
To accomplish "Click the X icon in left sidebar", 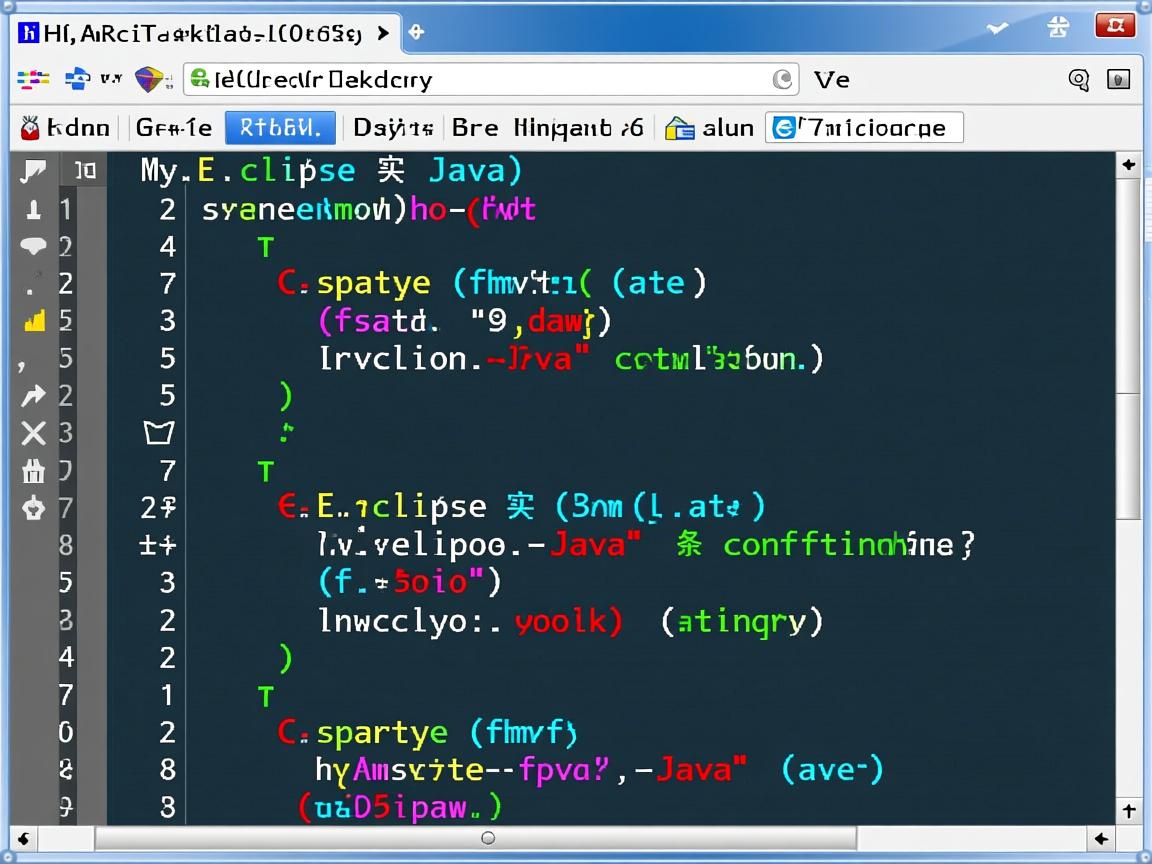I will [33, 433].
